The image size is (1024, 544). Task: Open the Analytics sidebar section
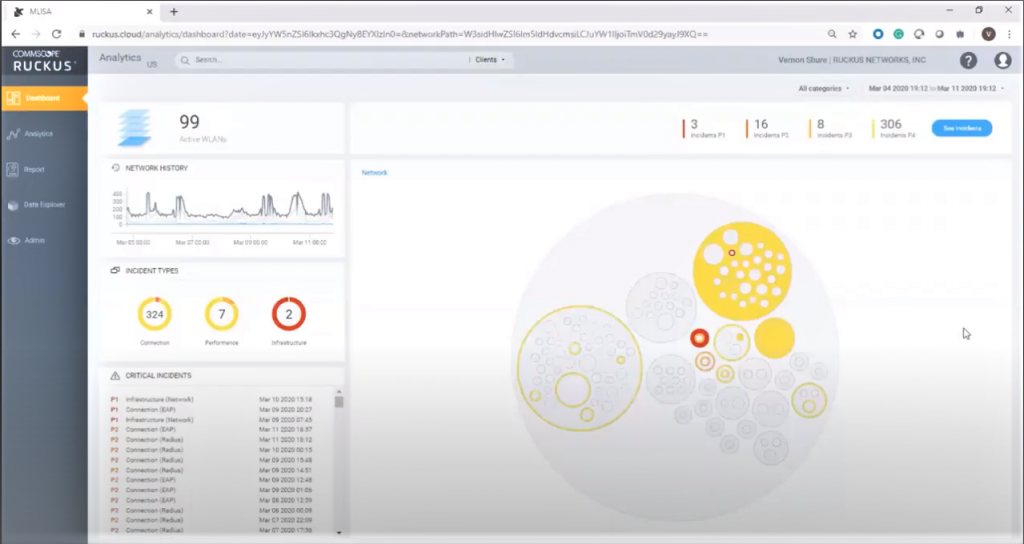[x=38, y=133]
